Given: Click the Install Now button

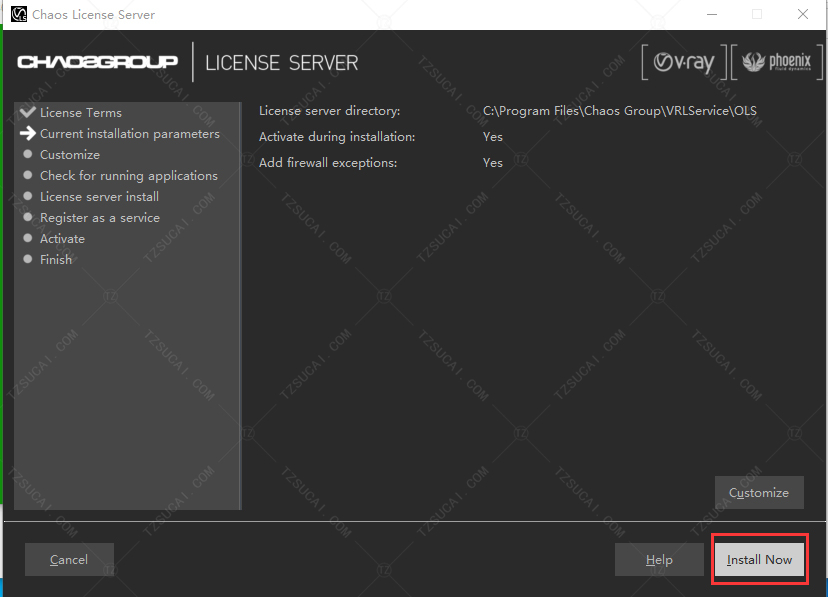Looking at the screenshot, I should [x=759, y=559].
